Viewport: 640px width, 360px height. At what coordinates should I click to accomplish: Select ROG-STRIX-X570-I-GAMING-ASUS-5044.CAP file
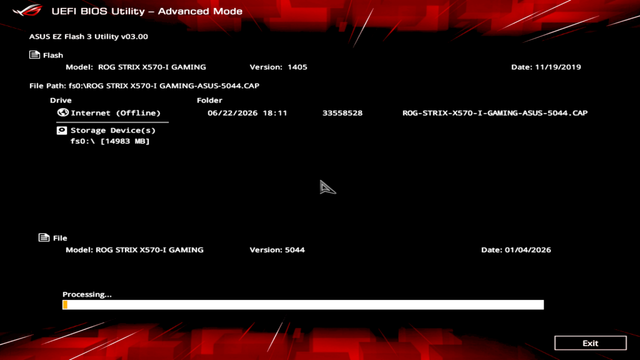click(495, 113)
